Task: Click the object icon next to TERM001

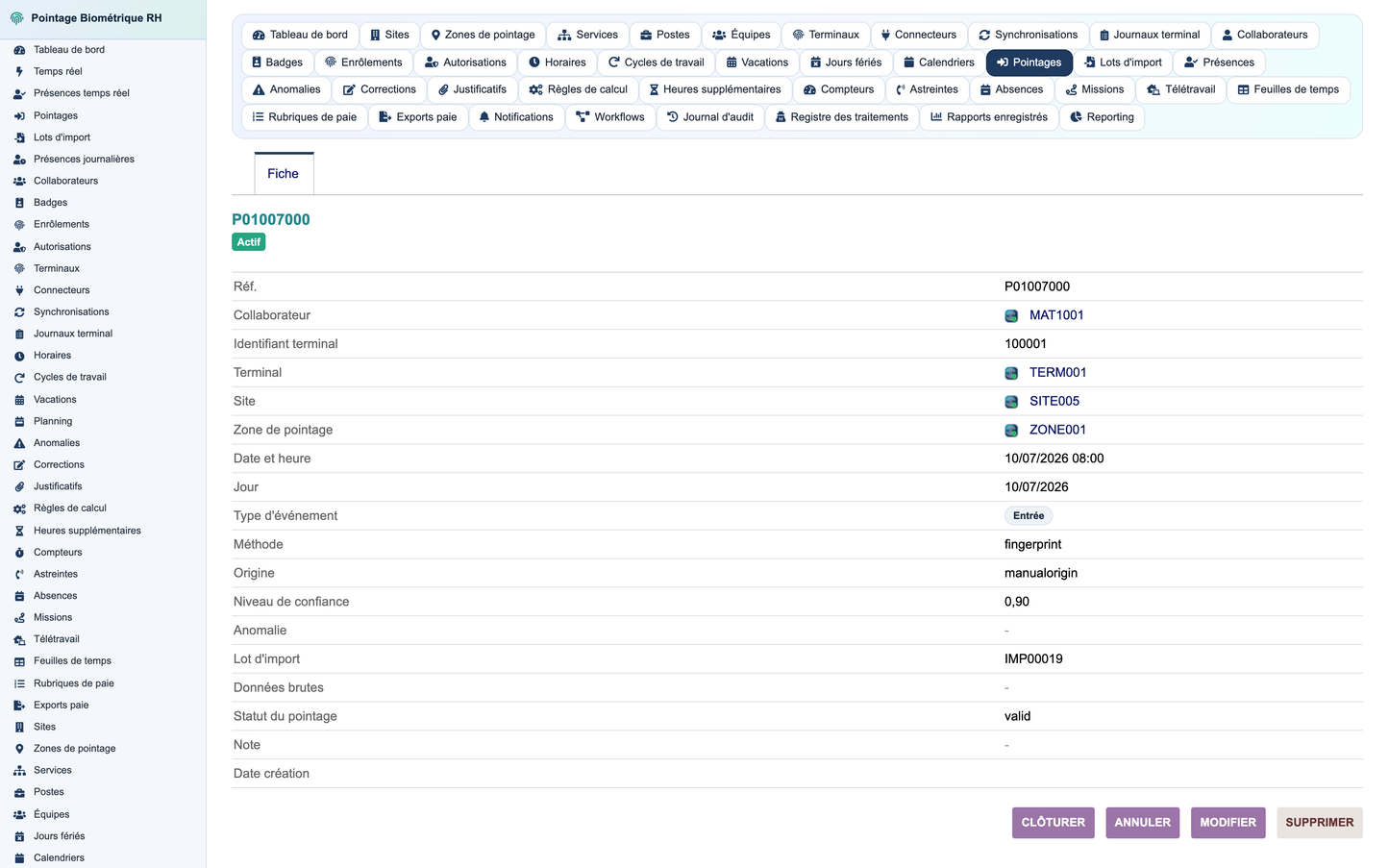Action: click(1011, 373)
